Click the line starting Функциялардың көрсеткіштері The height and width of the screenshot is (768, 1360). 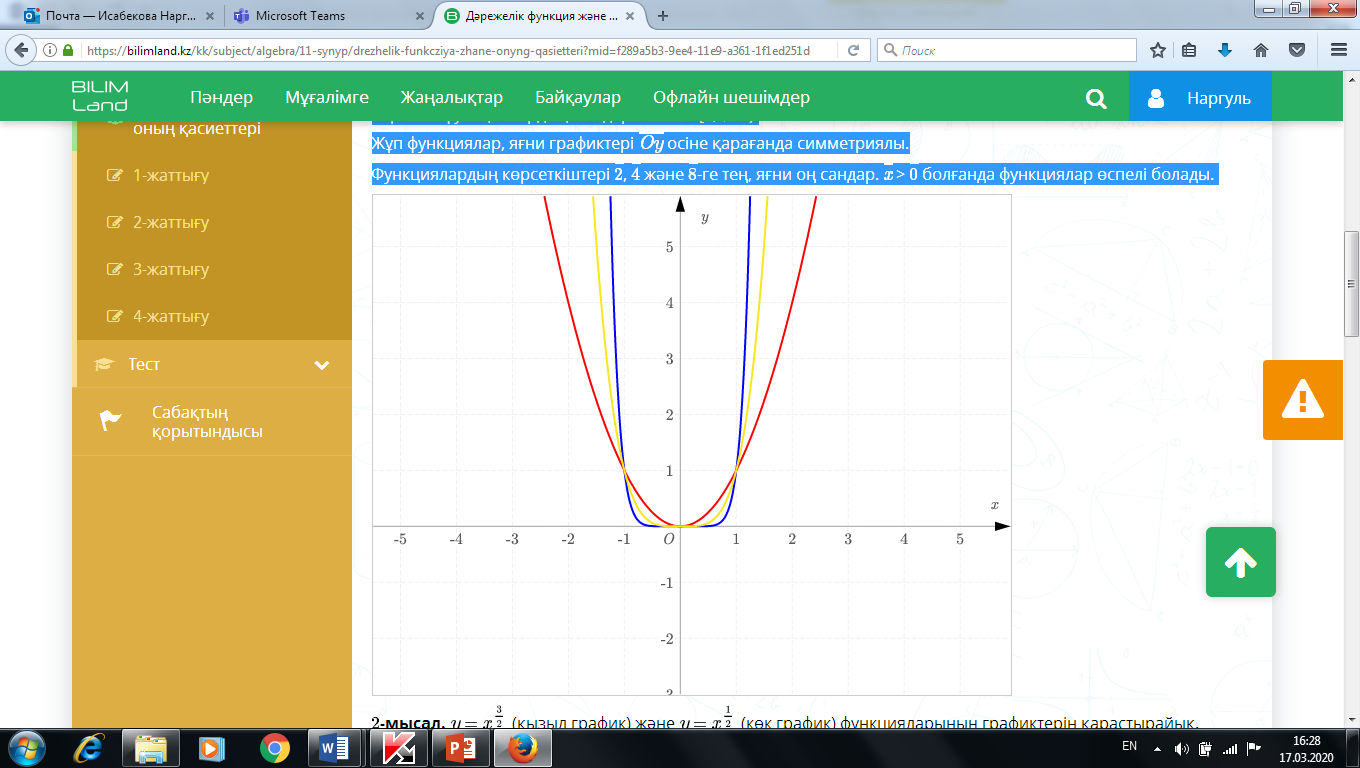tap(794, 174)
